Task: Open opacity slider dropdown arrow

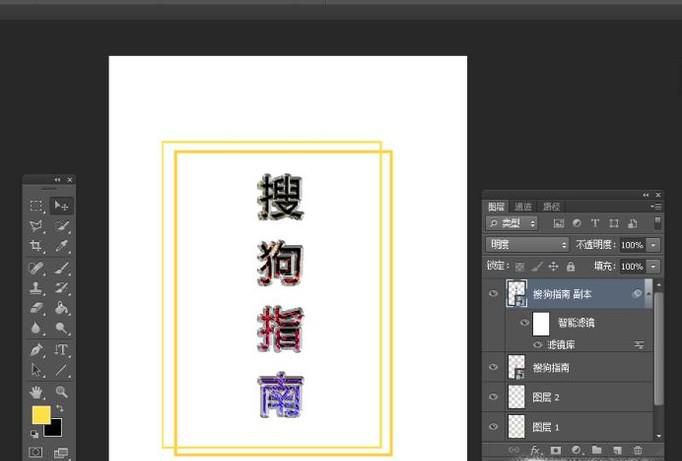Action: [653, 245]
